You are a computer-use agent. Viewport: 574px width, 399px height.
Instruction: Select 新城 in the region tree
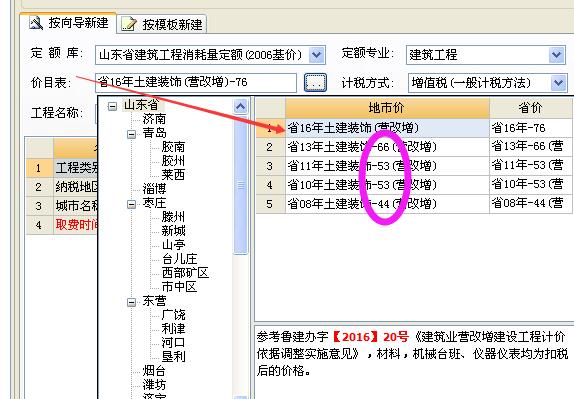[x=173, y=231]
